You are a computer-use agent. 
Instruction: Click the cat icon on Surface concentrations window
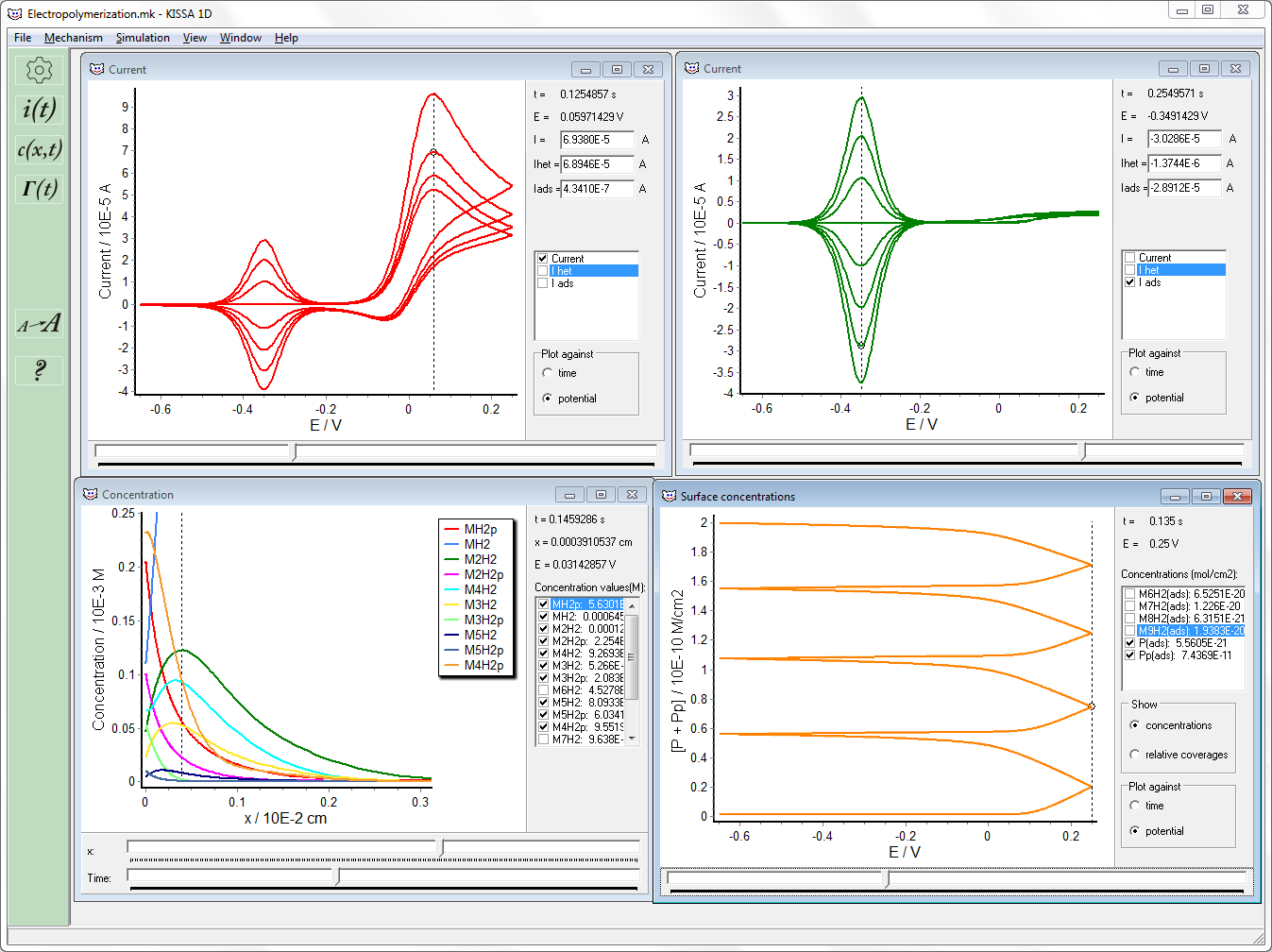[x=669, y=495]
